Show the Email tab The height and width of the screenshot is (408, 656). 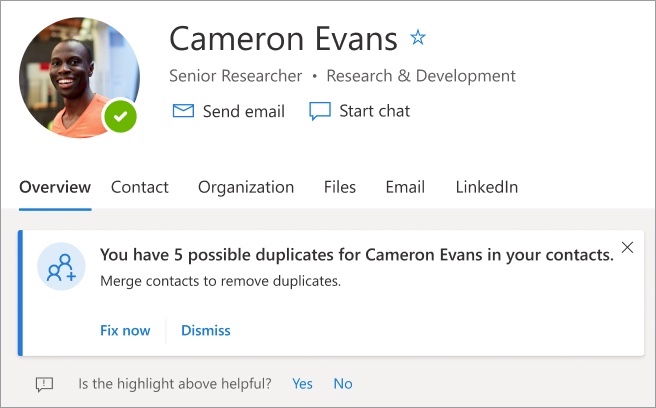405,187
